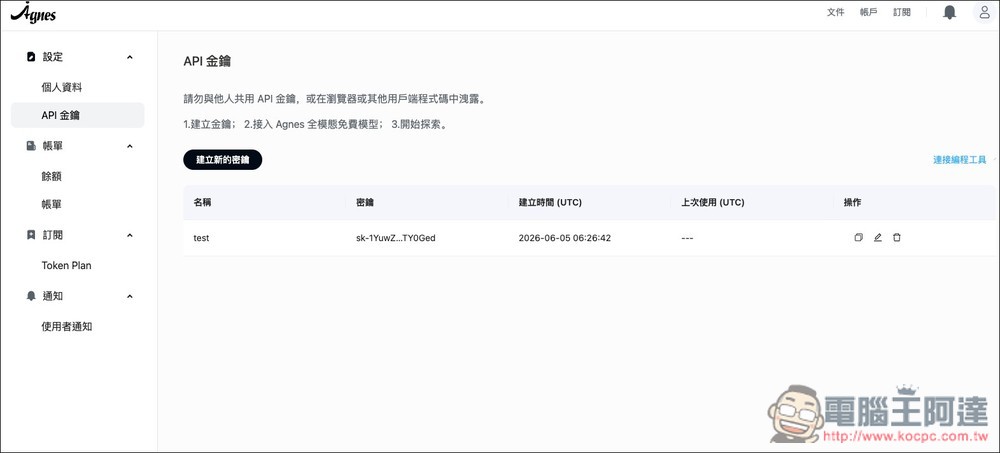Click the 操作 column header
Image resolution: width=1000 pixels, height=453 pixels.
click(853, 202)
